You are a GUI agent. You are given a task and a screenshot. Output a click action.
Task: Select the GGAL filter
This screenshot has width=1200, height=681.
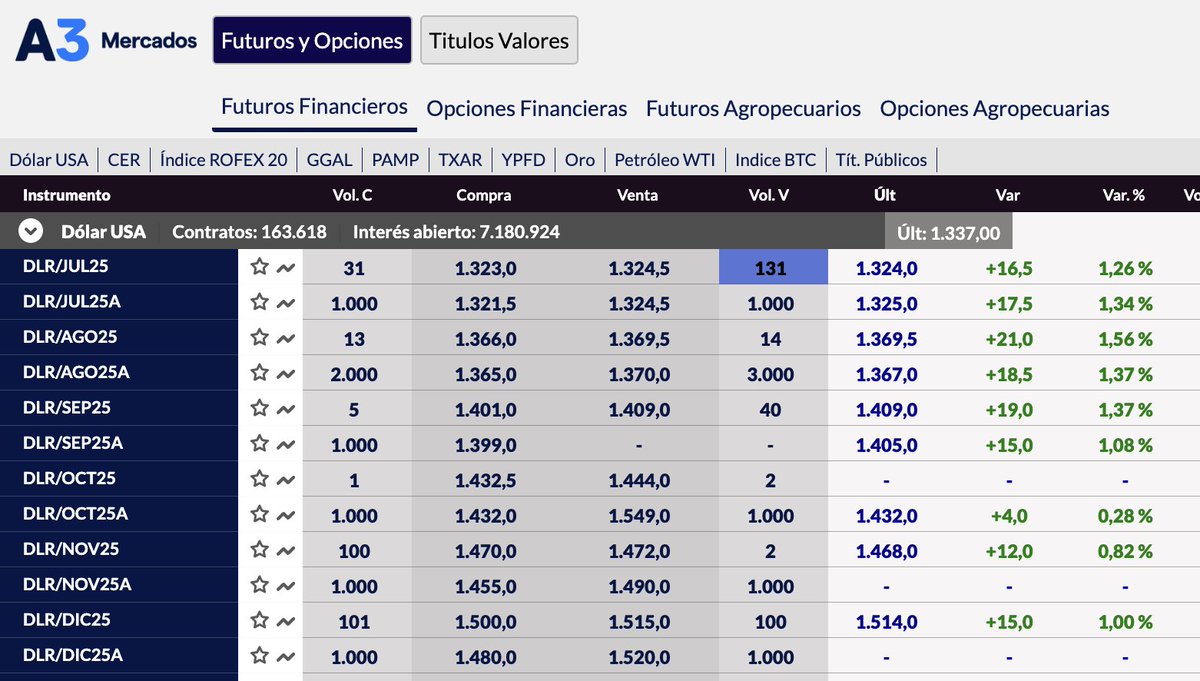pyautogui.click(x=330, y=159)
